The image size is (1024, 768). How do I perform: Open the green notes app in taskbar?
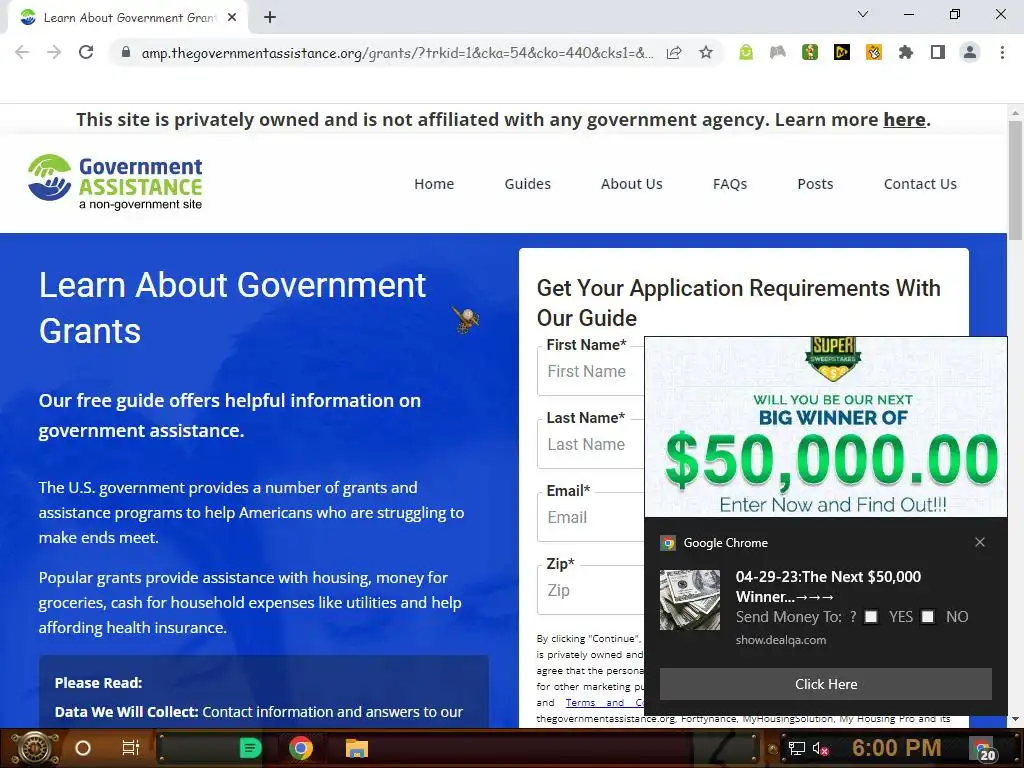click(x=250, y=748)
